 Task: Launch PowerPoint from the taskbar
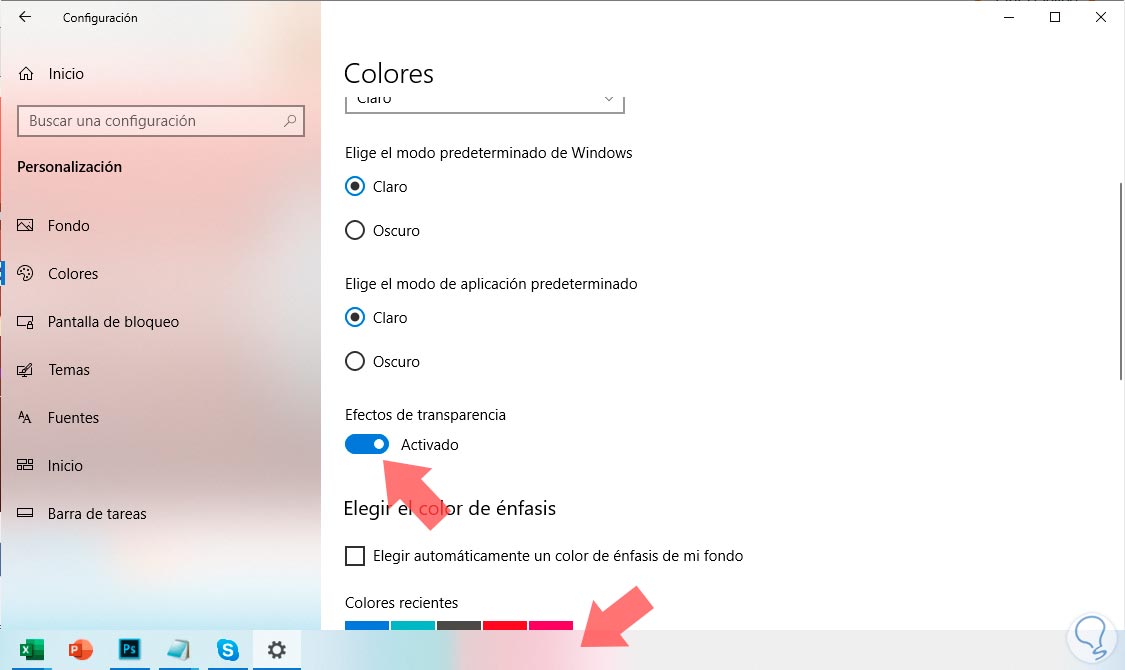(x=80, y=650)
